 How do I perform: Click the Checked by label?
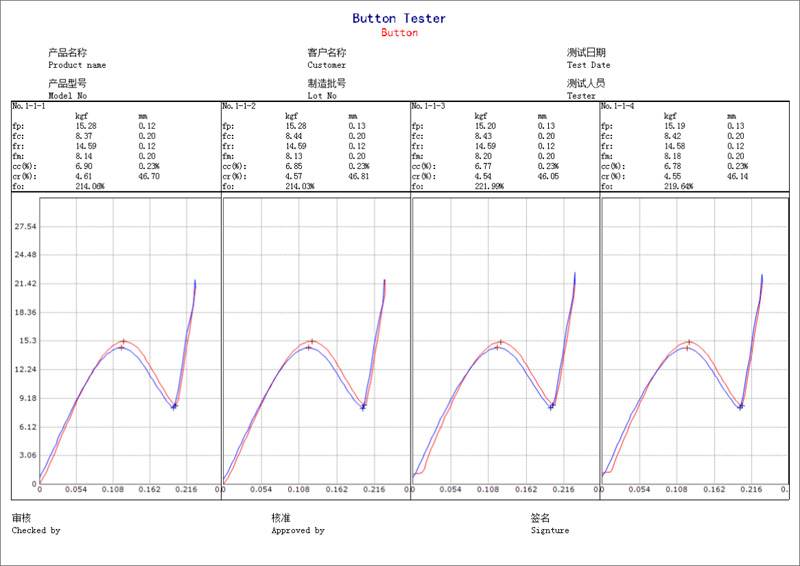[36, 531]
